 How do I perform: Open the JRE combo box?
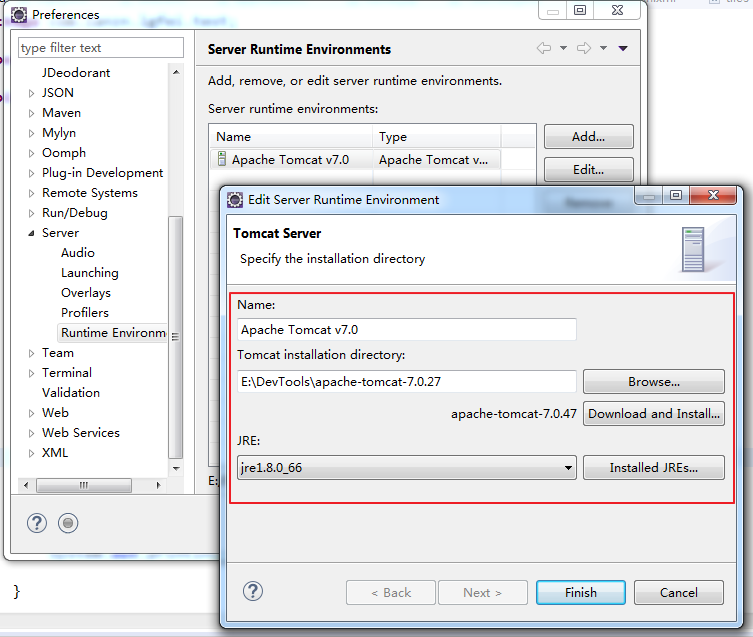(407, 467)
